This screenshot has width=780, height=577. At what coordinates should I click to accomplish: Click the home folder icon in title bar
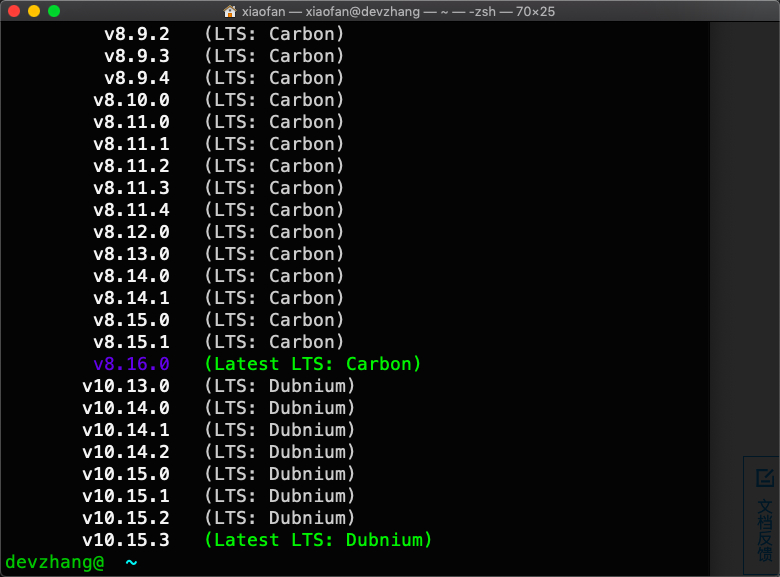tap(230, 11)
